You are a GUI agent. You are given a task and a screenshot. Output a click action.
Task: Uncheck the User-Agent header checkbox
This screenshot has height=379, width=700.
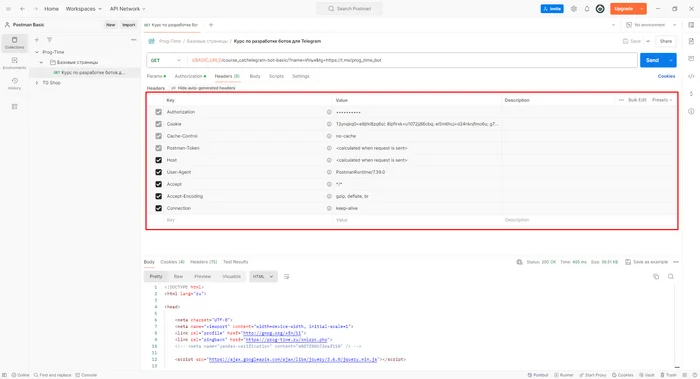pyautogui.click(x=158, y=172)
